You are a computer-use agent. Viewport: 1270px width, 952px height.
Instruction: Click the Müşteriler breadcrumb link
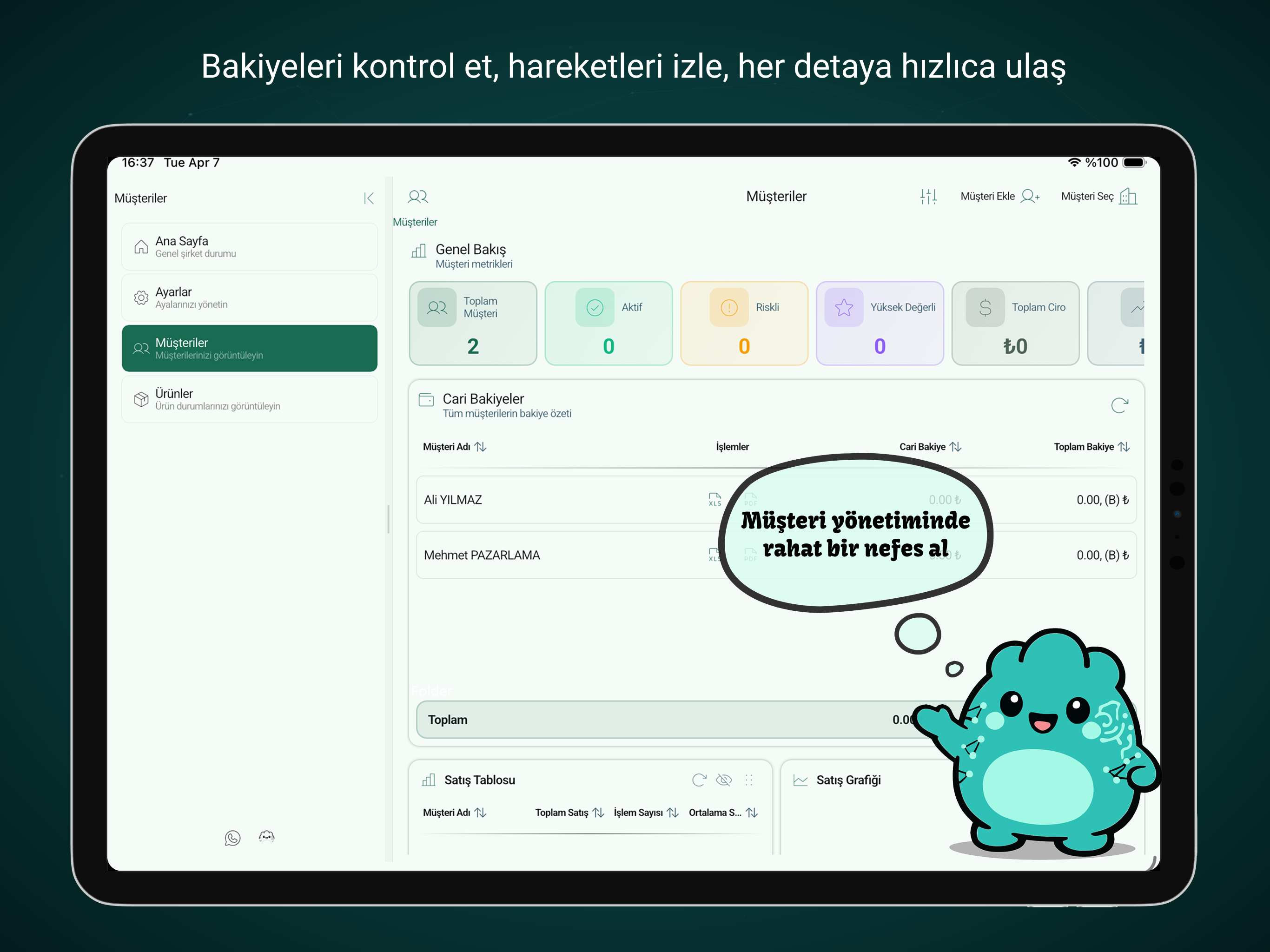(x=415, y=222)
